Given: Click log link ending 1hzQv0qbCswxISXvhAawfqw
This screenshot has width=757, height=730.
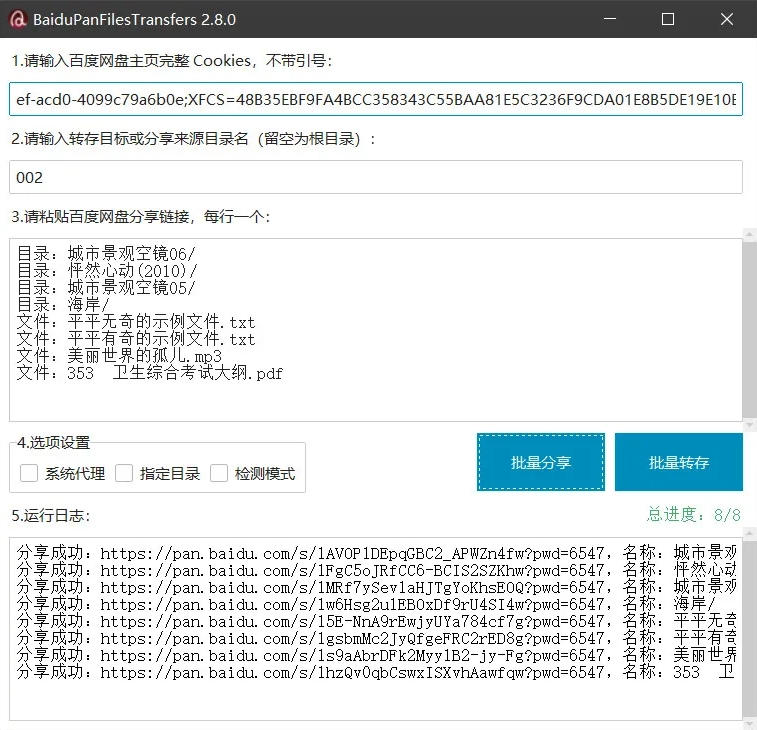Looking at the screenshot, I should pyautogui.click(x=352, y=672).
